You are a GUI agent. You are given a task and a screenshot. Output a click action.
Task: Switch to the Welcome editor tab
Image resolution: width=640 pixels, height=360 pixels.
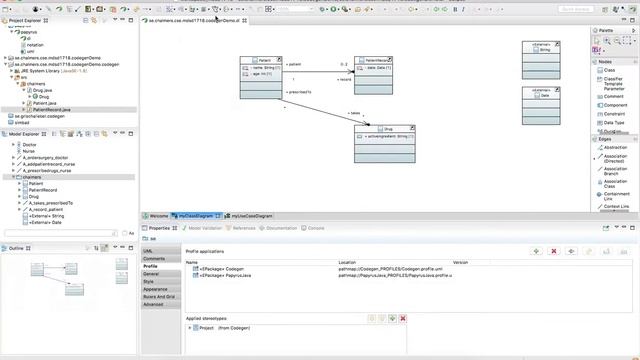[156, 216]
